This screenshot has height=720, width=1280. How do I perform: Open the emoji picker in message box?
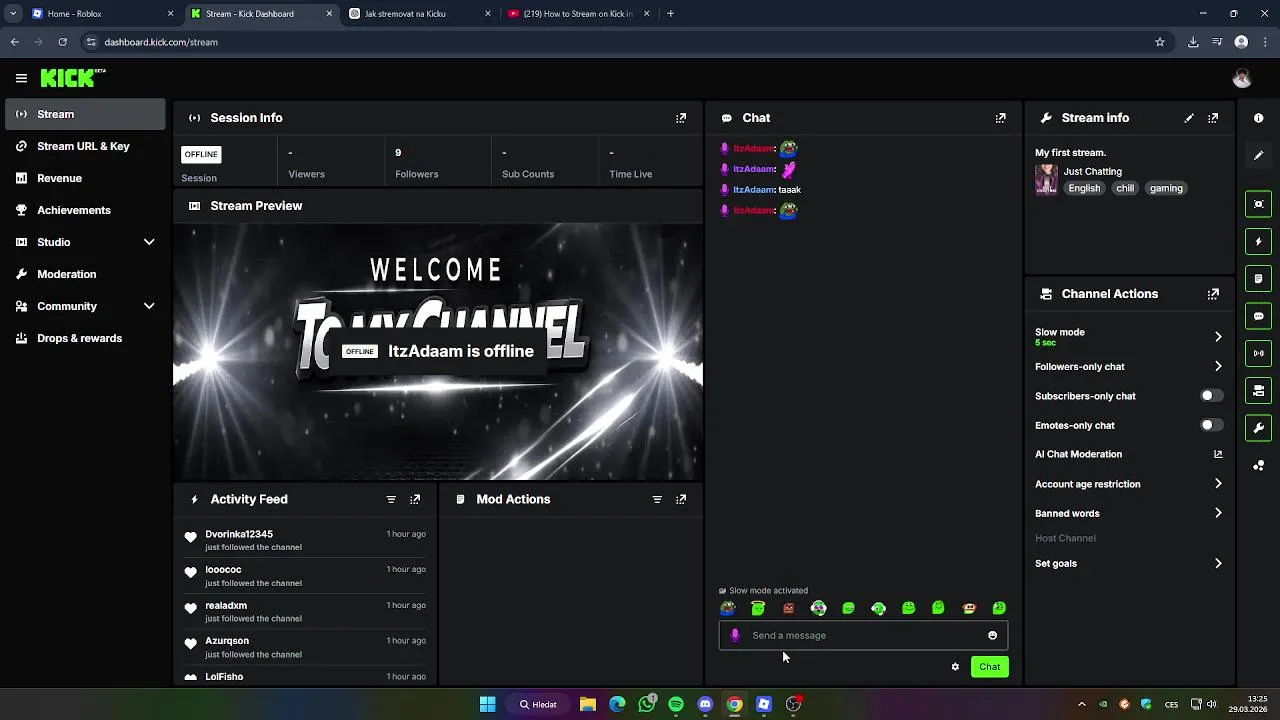(992, 635)
